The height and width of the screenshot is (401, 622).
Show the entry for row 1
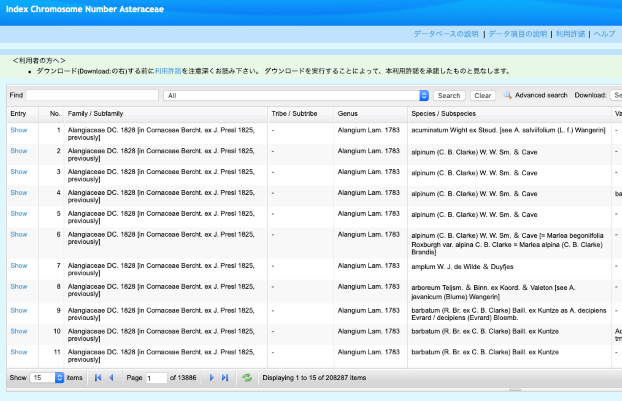[x=18, y=130]
